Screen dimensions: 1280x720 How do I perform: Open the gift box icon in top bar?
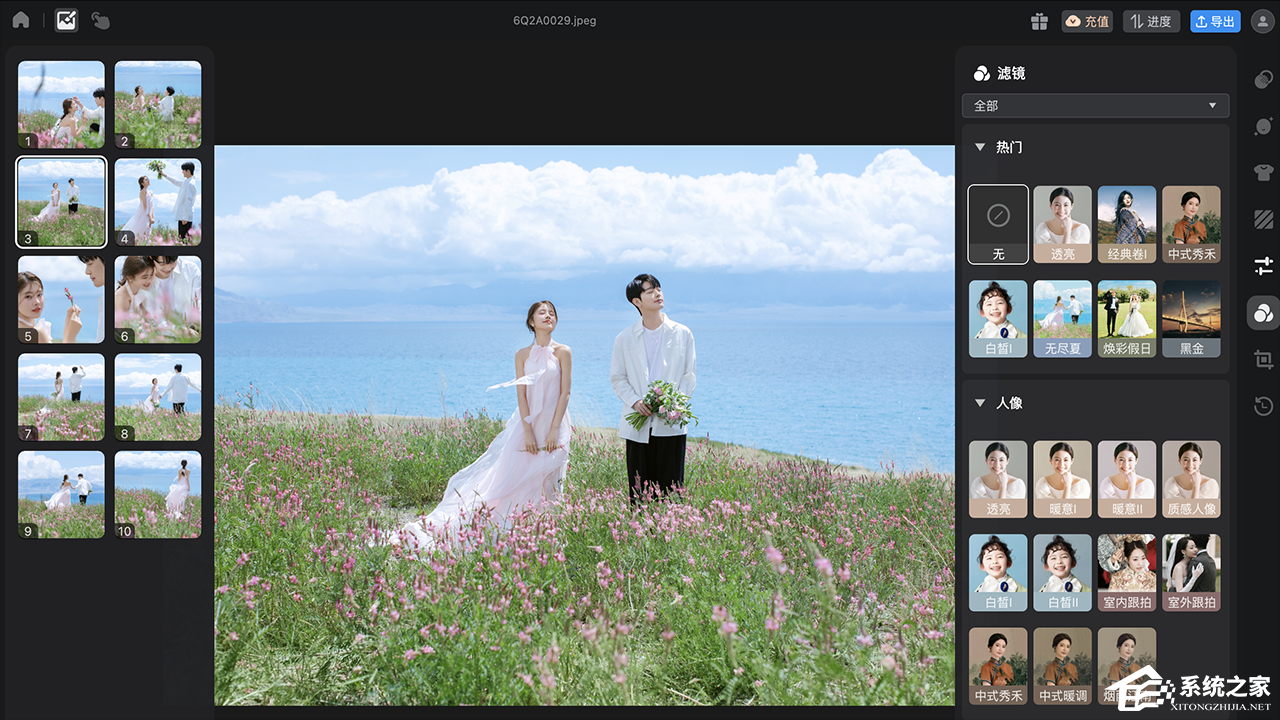pyautogui.click(x=1039, y=21)
